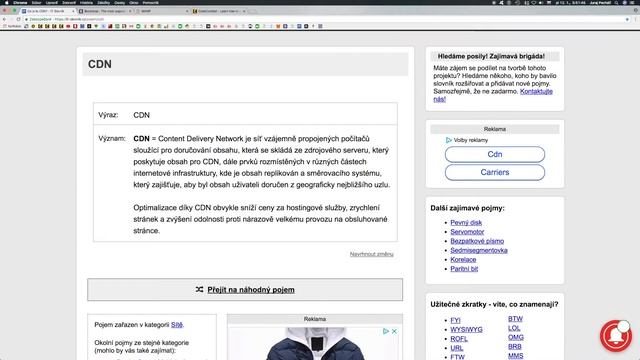640x360 pixels.
Task: Open the OMG abbreviation link
Action: (x=516, y=337)
